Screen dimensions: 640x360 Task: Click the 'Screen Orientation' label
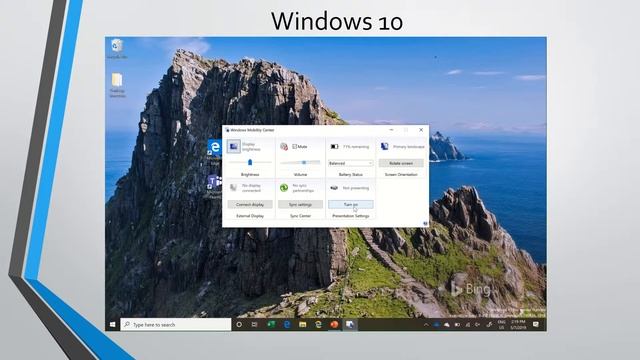pyautogui.click(x=401, y=175)
